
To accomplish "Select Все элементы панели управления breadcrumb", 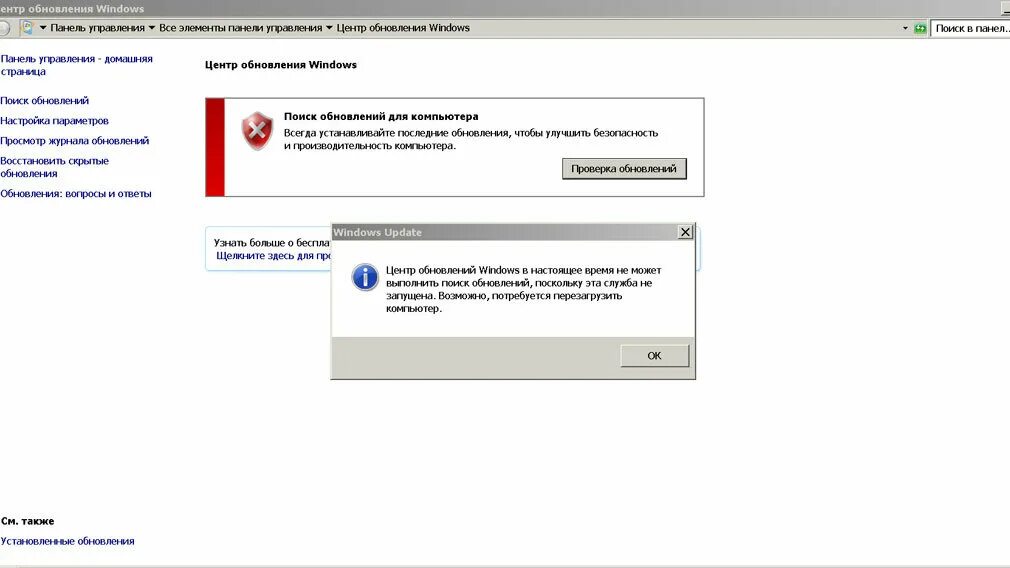I will point(240,28).
